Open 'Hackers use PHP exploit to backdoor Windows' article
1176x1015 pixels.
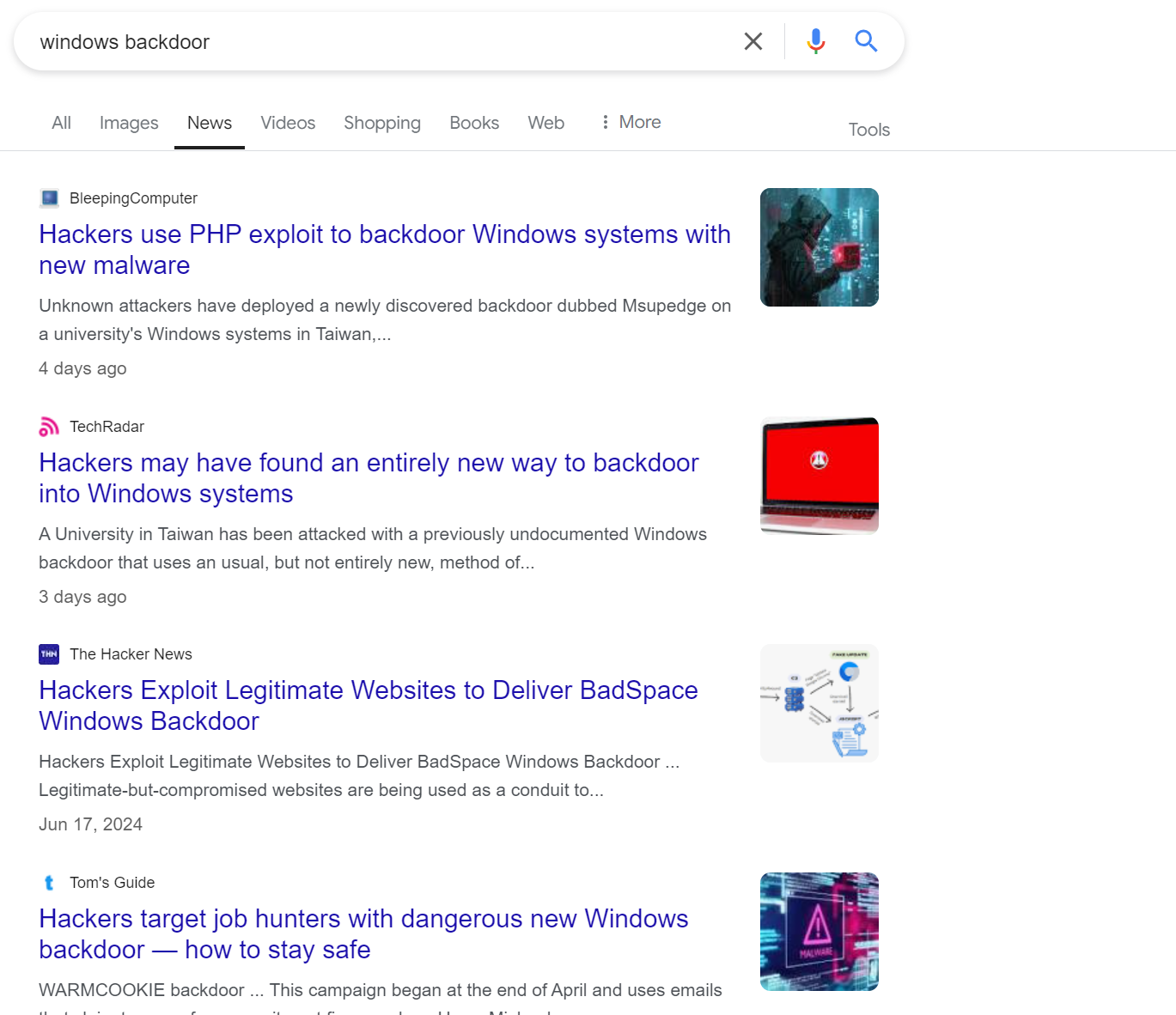(x=385, y=250)
